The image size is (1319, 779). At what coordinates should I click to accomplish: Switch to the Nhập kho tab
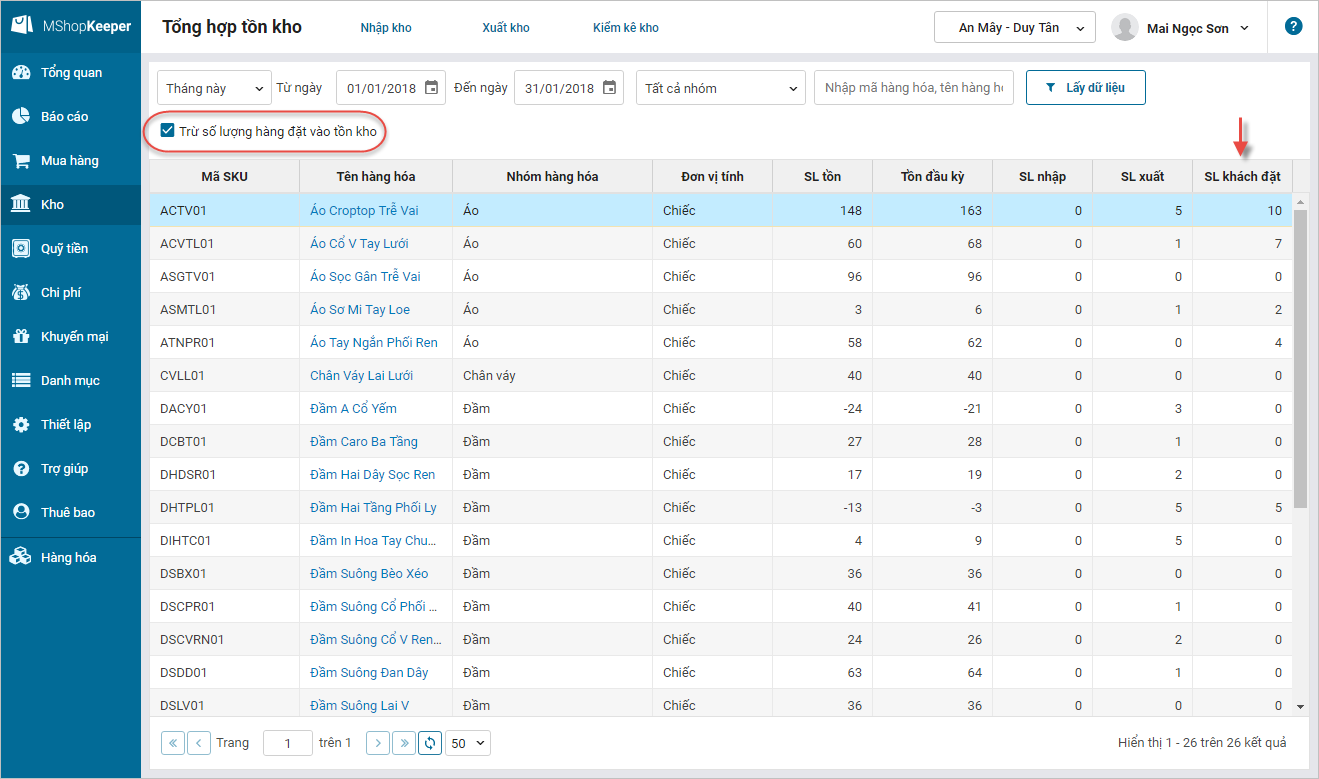pyautogui.click(x=386, y=28)
